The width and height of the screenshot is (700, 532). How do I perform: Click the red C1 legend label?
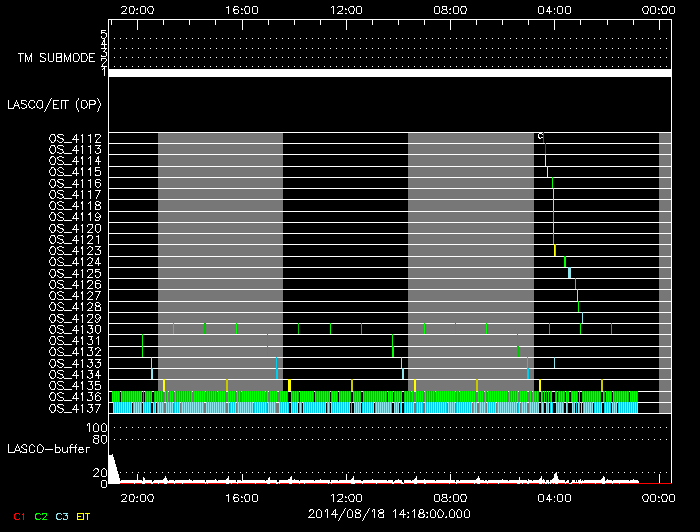(x=19, y=516)
